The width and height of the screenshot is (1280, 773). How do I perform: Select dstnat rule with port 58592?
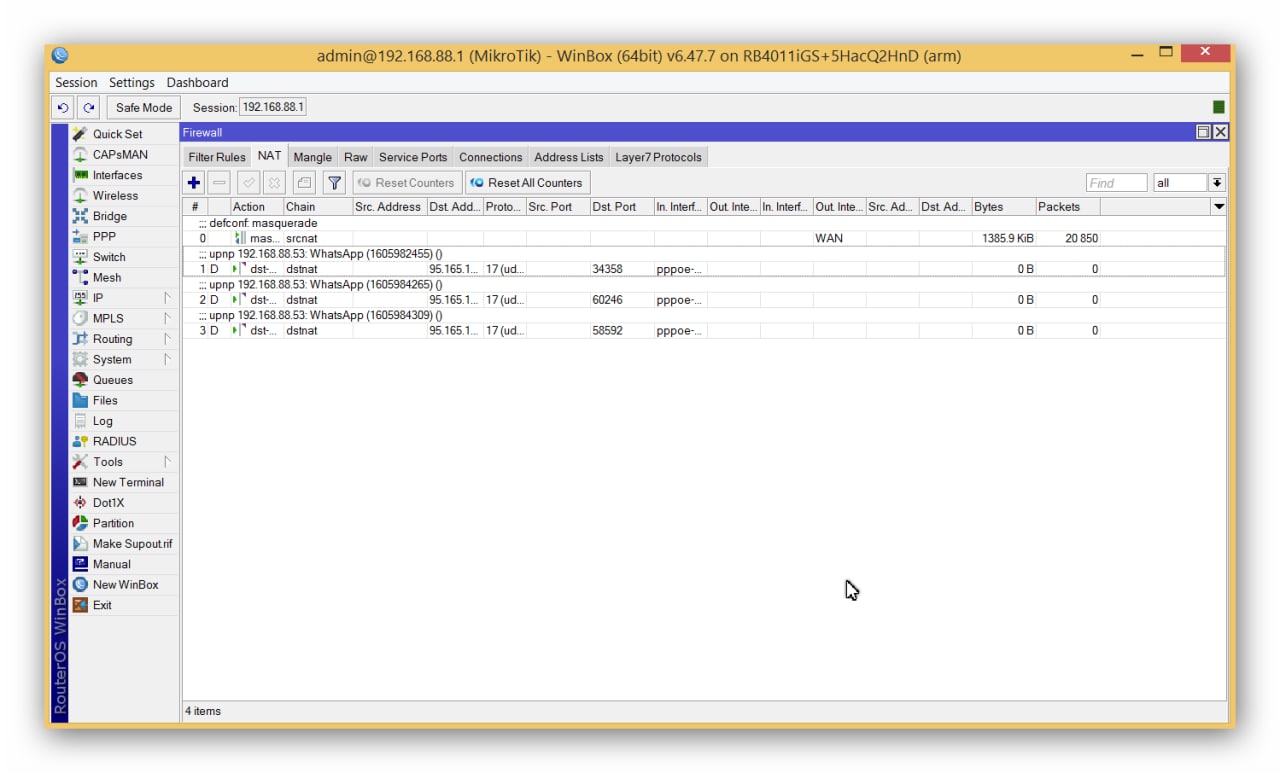point(704,330)
